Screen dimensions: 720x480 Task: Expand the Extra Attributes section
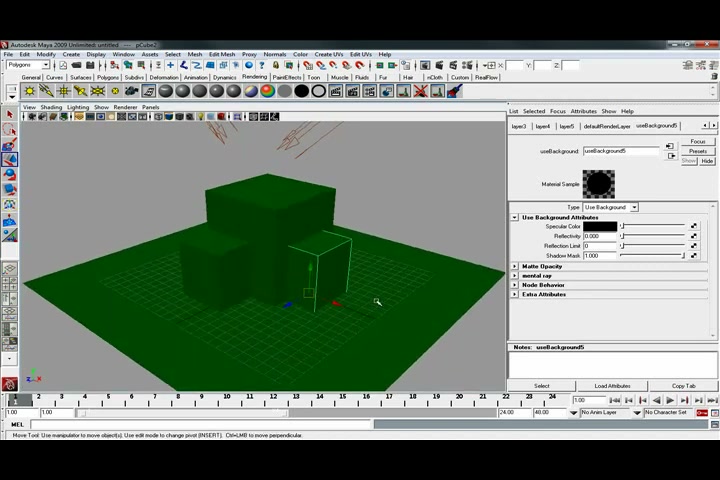click(x=515, y=294)
